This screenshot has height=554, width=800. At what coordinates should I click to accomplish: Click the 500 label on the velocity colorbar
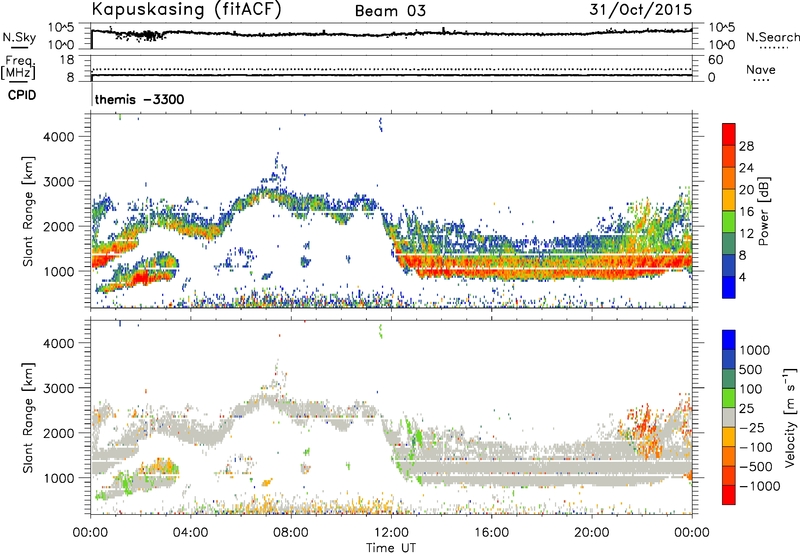click(x=751, y=369)
